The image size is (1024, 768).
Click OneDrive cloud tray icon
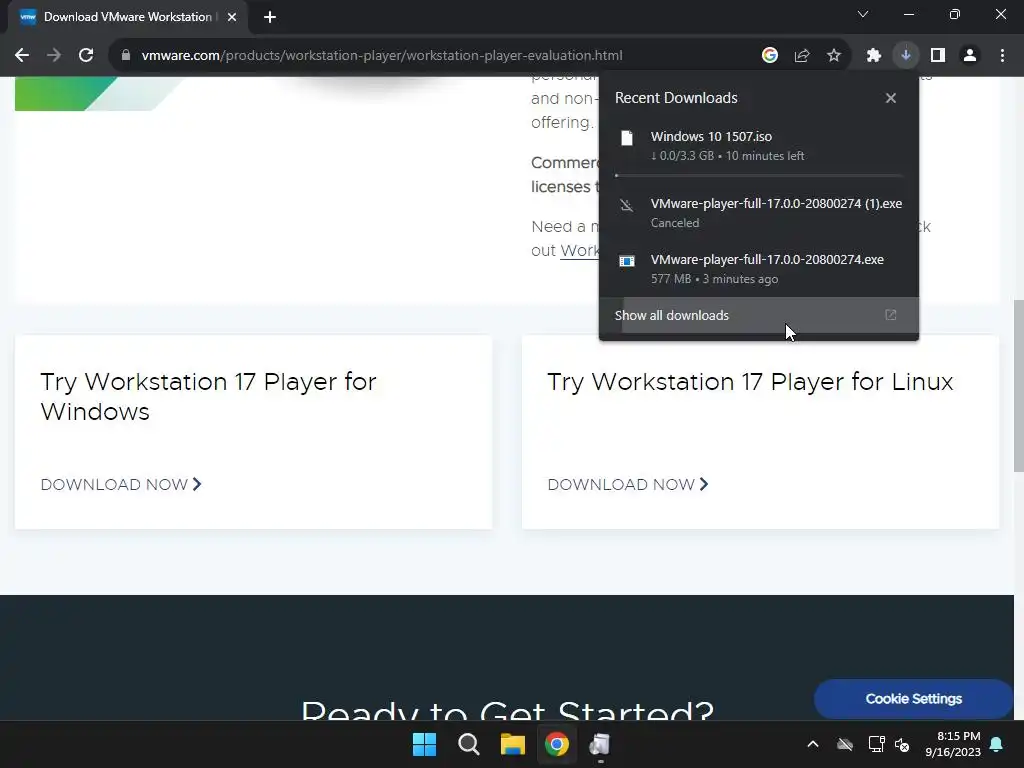click(x=845, y=744)
